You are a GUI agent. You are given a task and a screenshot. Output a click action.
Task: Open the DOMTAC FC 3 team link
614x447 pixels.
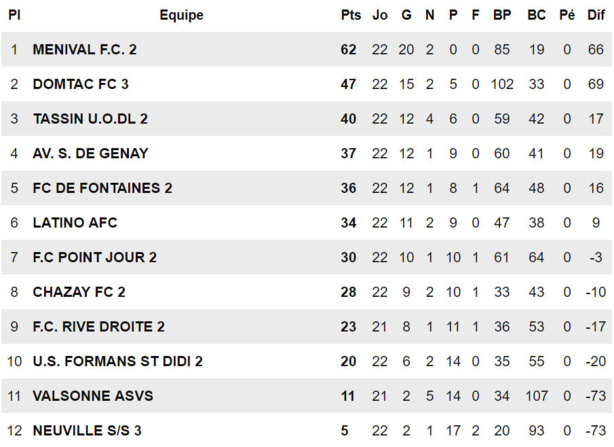(x=81, y=85)
